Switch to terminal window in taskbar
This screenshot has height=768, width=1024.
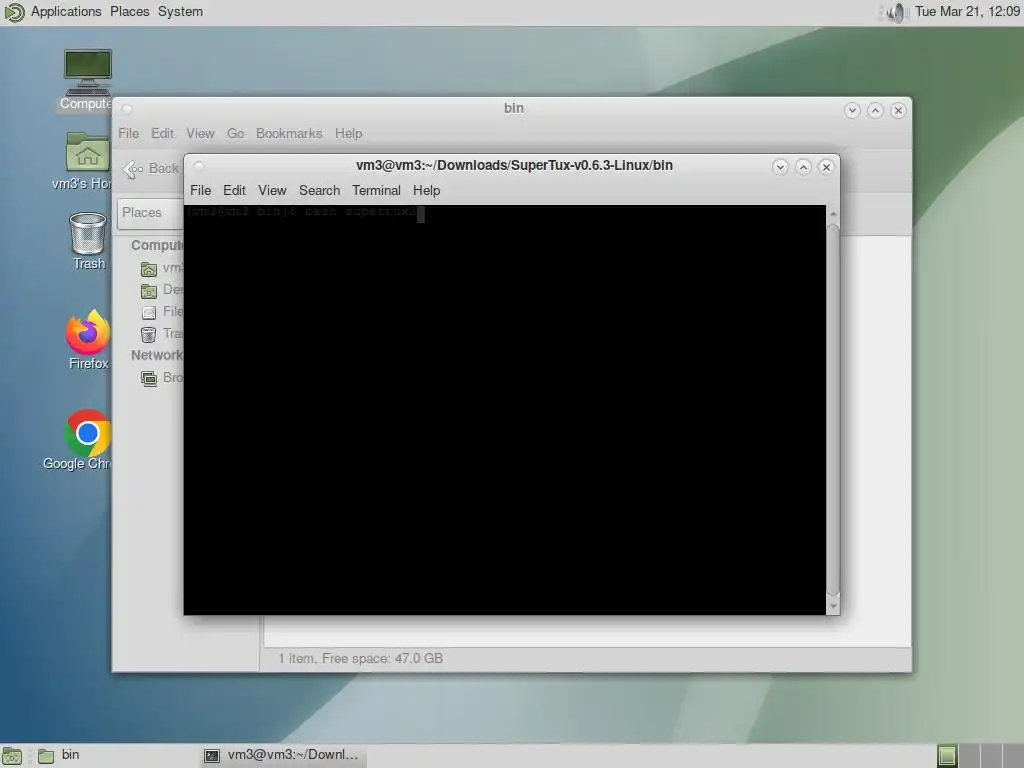(282, 756)
